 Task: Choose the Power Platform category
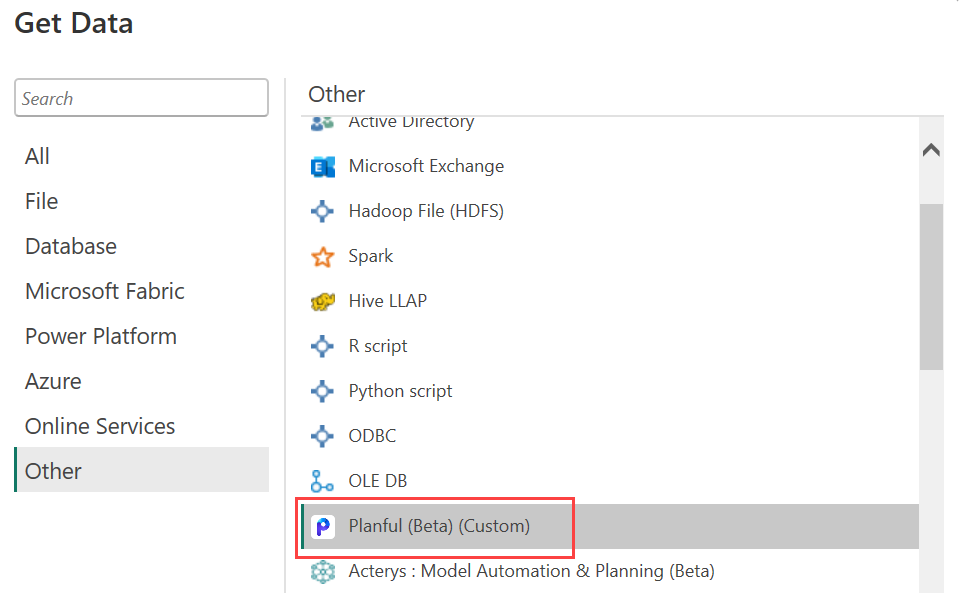point(101,337)
